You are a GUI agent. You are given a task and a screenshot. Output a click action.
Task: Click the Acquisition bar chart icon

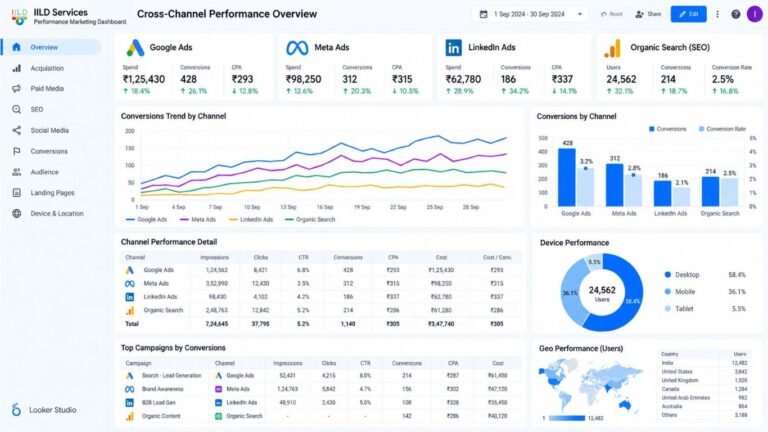(x=17, y=68)
